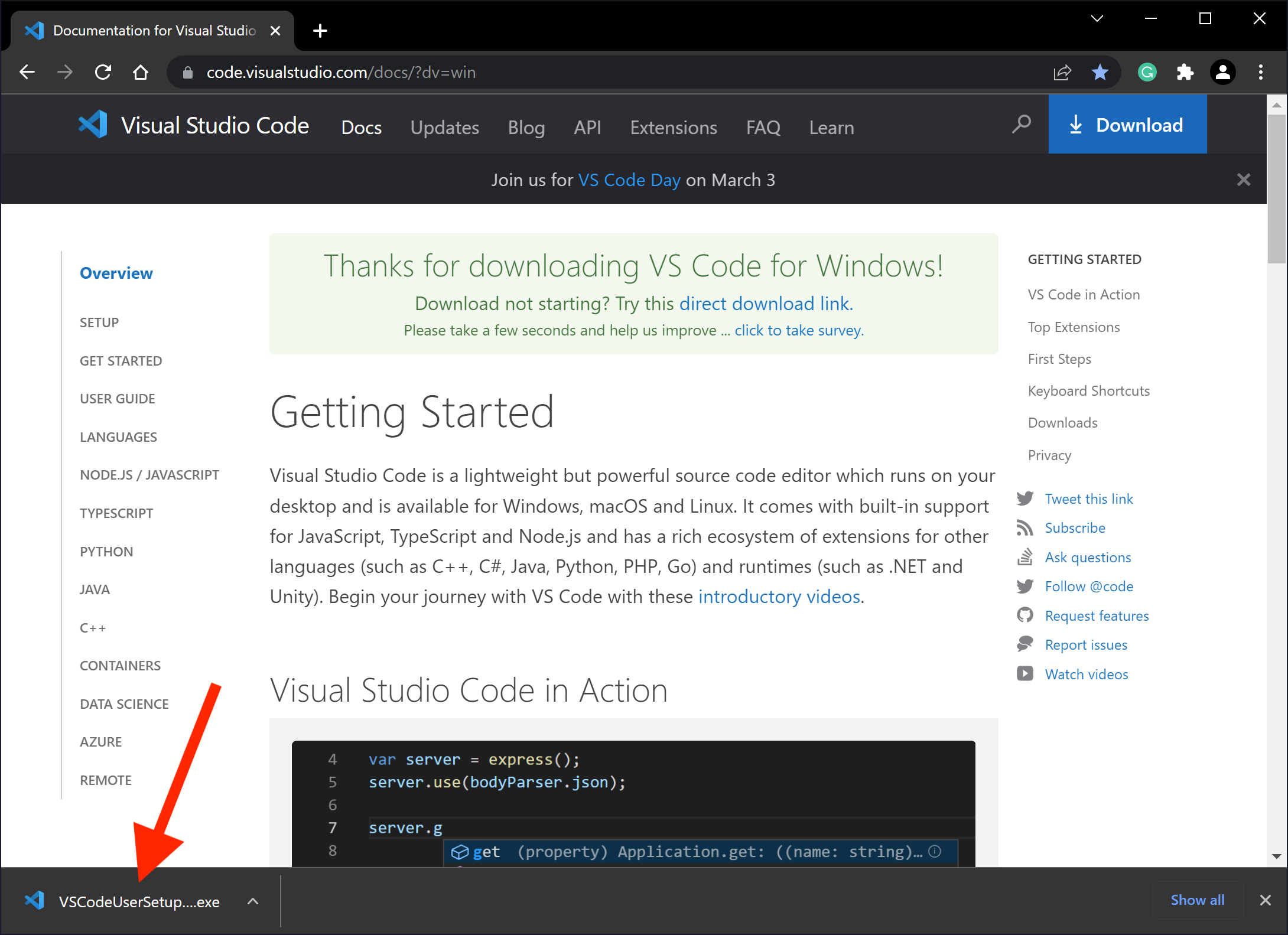The image size is (1288, 935).
Task: Select Overview in the docs sidebar
Action: click(116, 273)
